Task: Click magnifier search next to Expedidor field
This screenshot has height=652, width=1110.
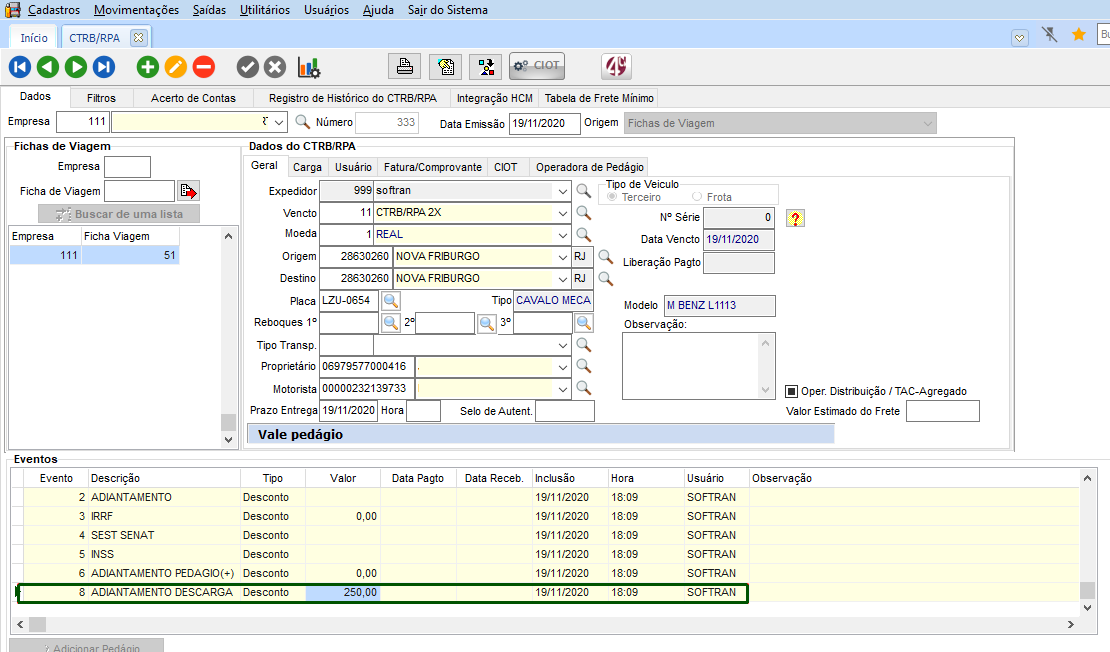Action: coord(584,190)
